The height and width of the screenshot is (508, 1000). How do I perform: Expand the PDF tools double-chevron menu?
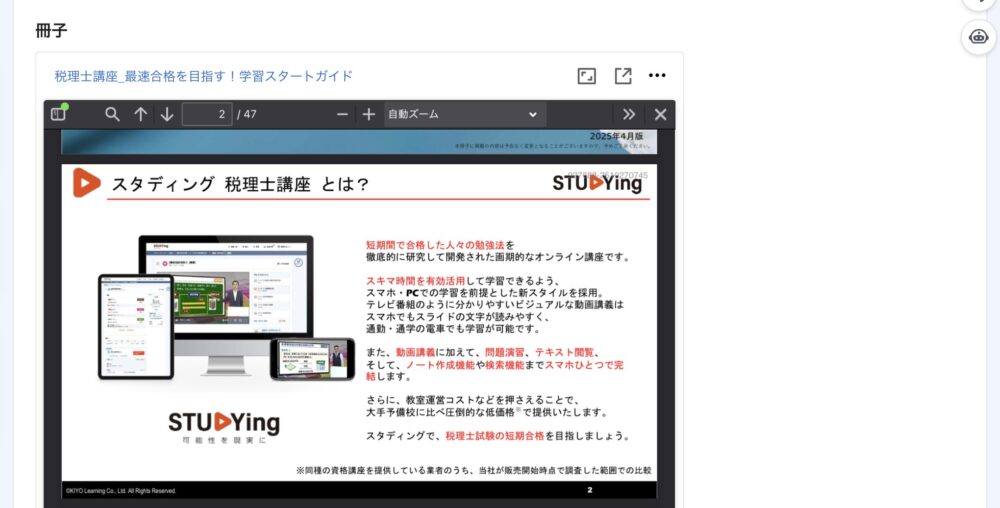point(629,114)
